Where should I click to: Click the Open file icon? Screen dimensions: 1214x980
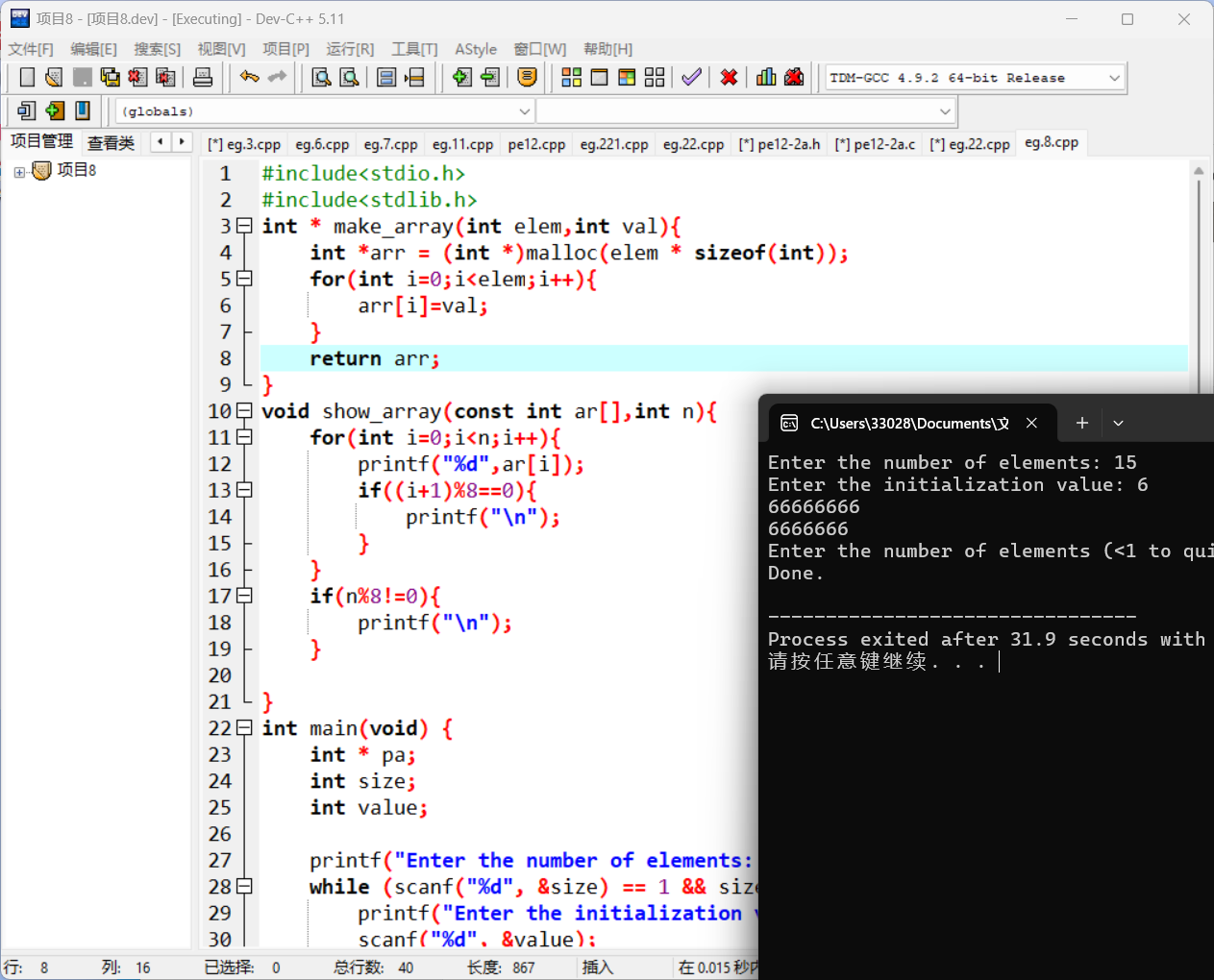[54, 78]
